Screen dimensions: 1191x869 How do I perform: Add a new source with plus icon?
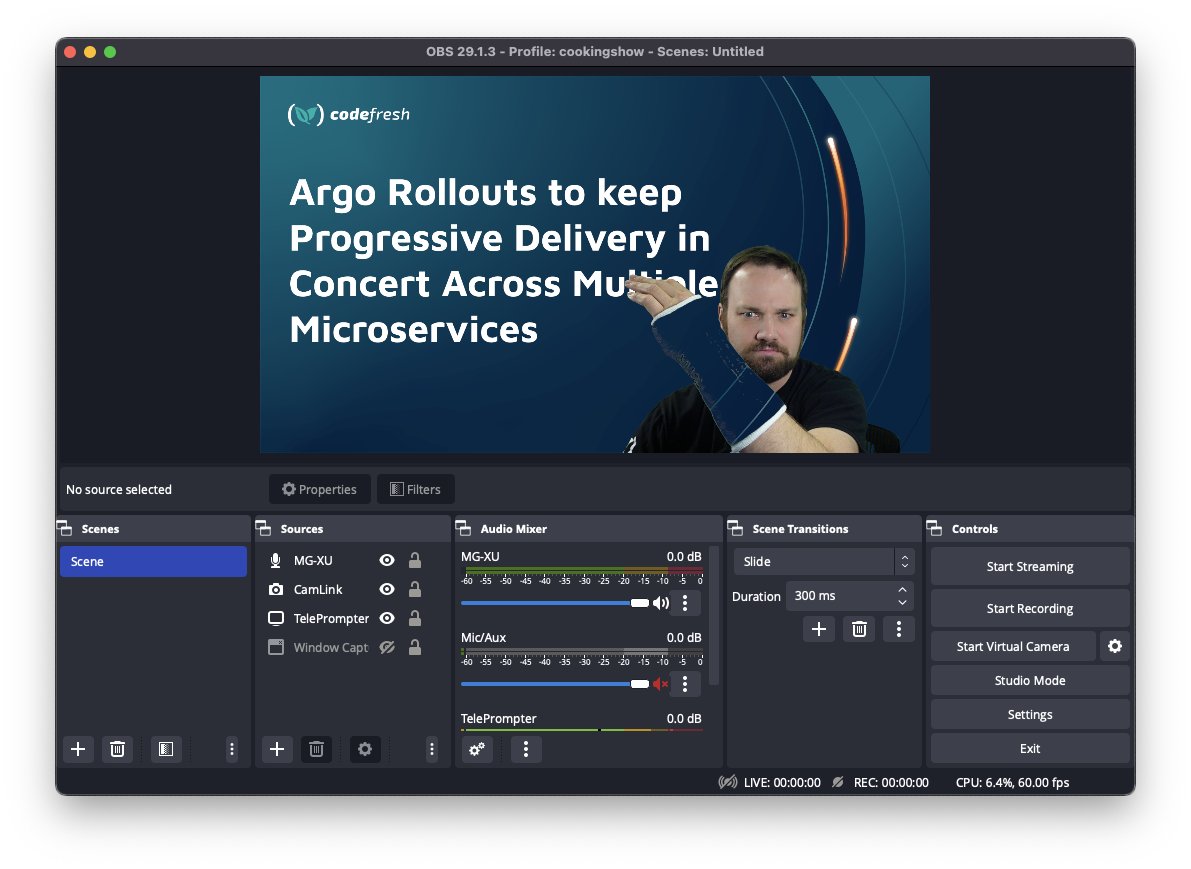[277, 749]
